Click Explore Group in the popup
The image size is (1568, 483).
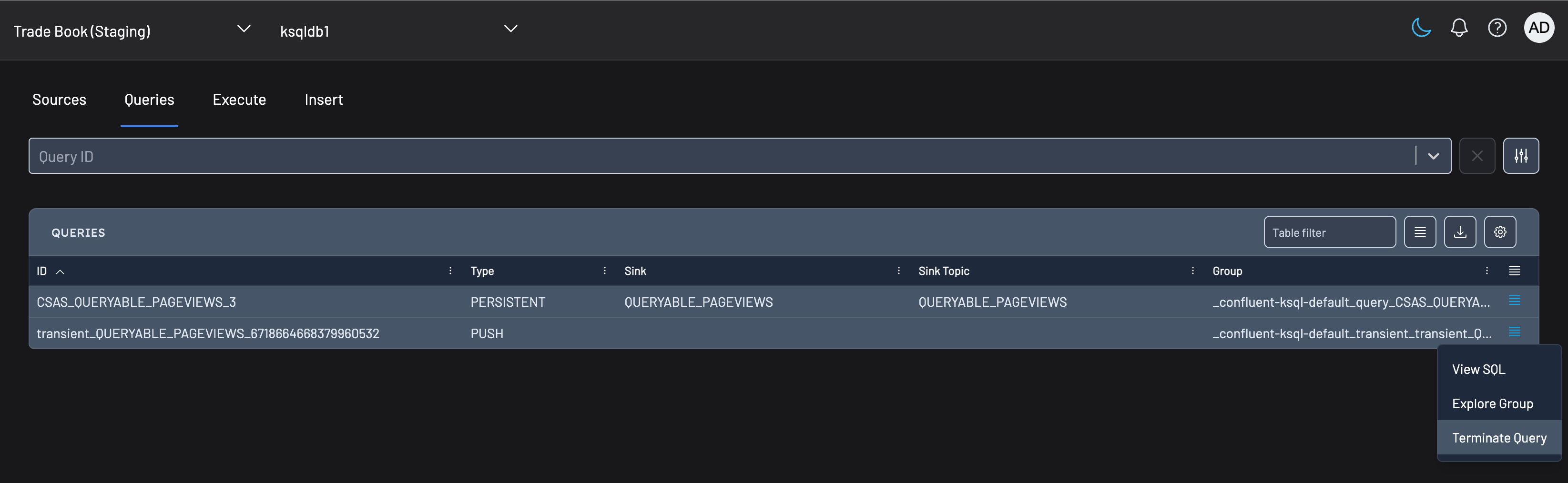(x=1493, y=403)
